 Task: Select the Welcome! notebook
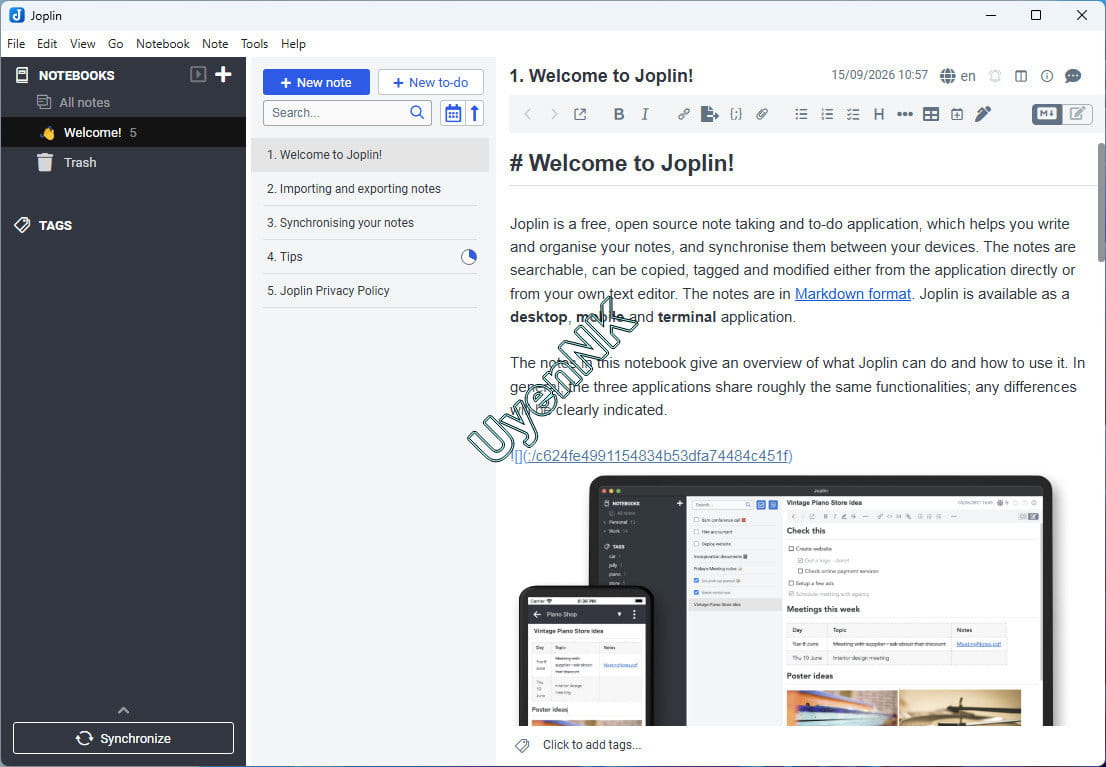pyautogui.click(x=123, y=132)
